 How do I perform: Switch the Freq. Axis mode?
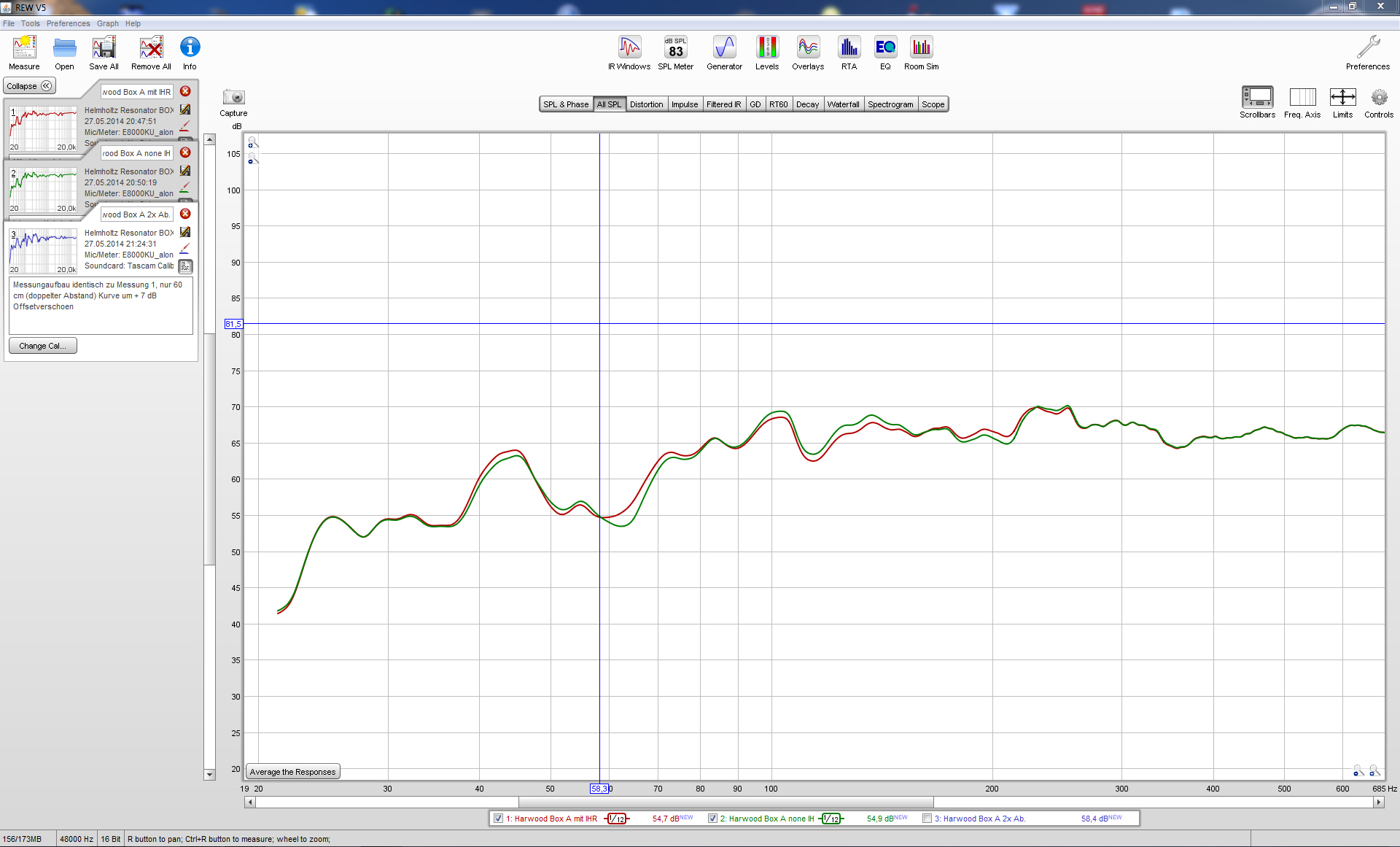pos(1302,102)
